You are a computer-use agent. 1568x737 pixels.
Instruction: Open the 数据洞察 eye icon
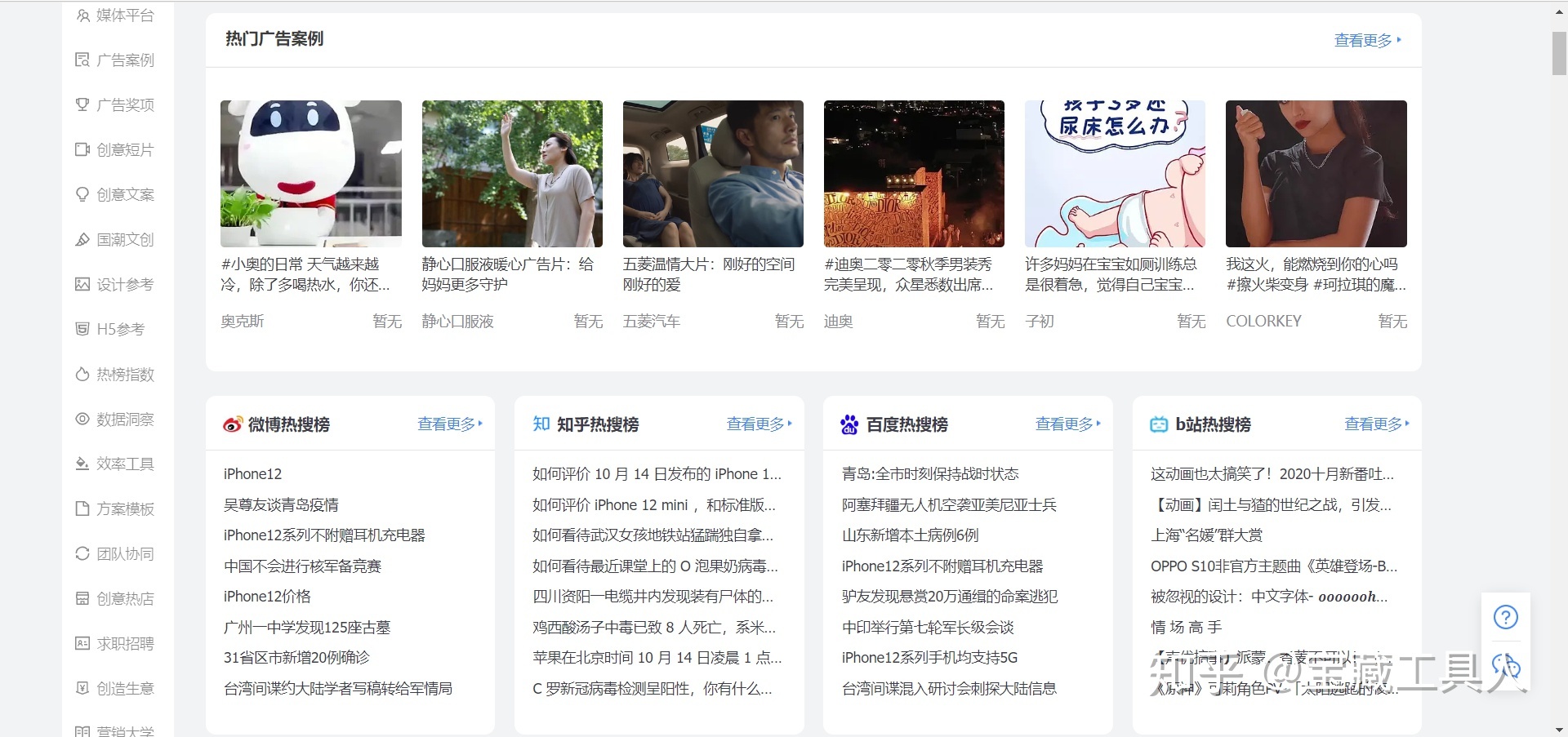[x=82, y=419]
